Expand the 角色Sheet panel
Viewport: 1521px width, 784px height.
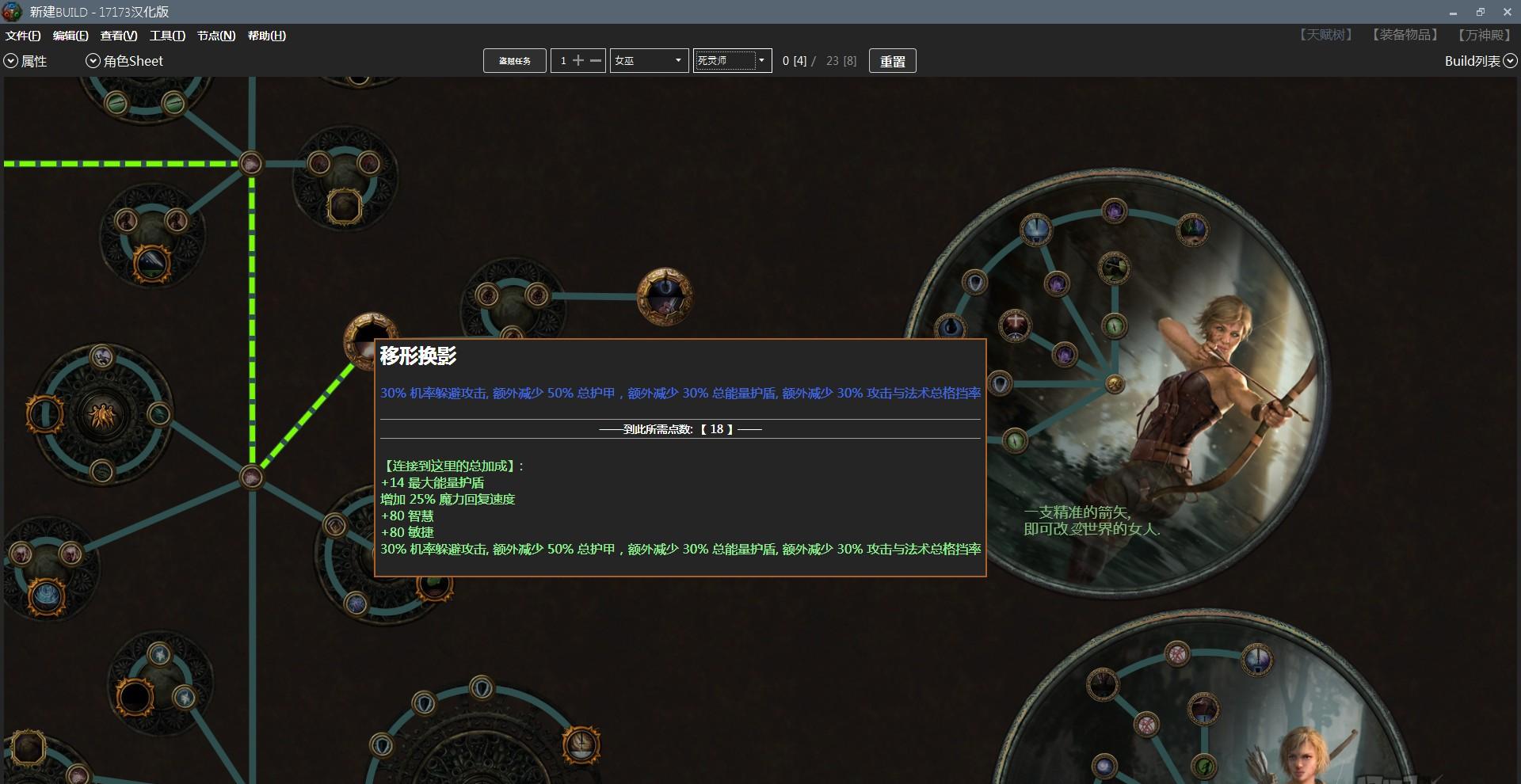tap(124, 61)
